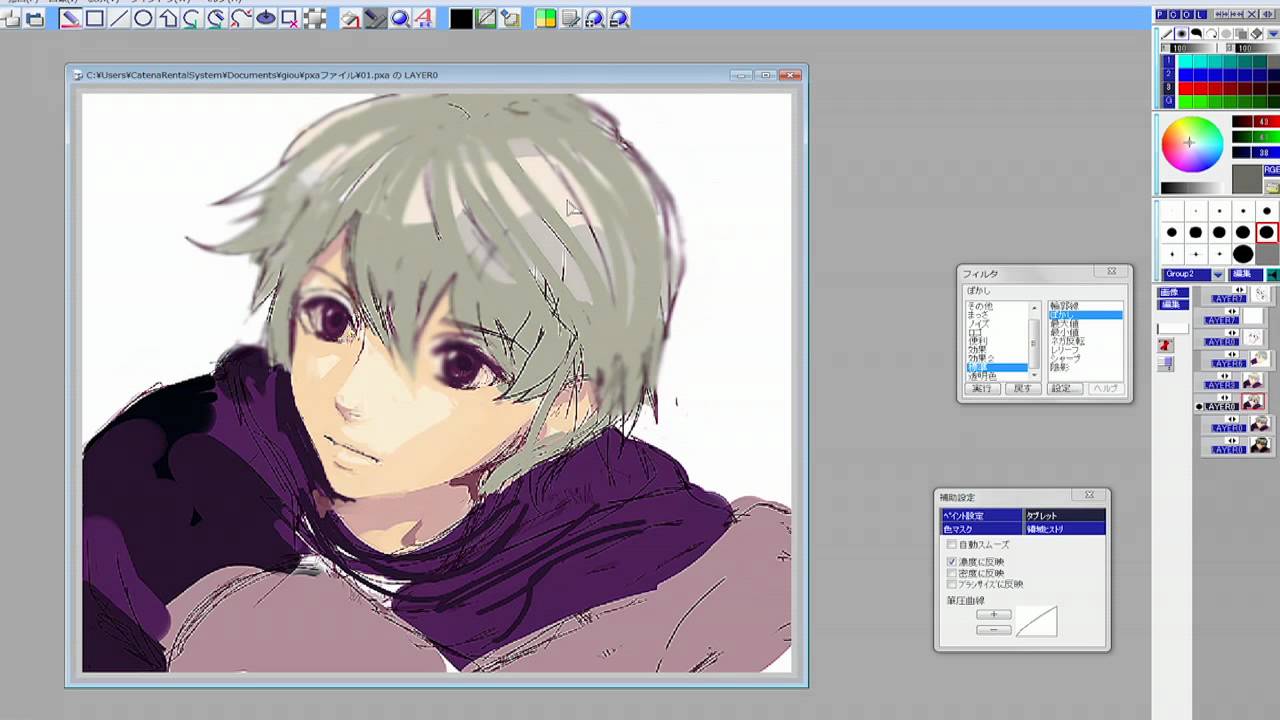Image resolution: width=1280 pixels, height=720 pixels.
Task: Pick a cyan swatch in palette row 1
Action: point(1185,61)
